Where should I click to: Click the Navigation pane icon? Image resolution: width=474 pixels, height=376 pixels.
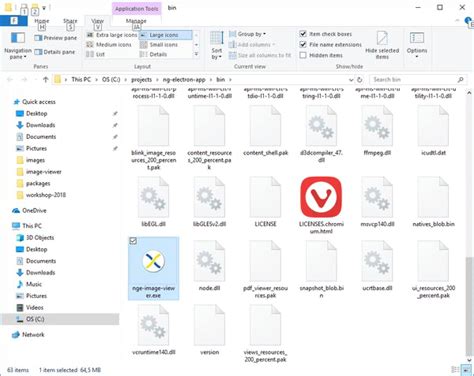click(x=18, y=38)
